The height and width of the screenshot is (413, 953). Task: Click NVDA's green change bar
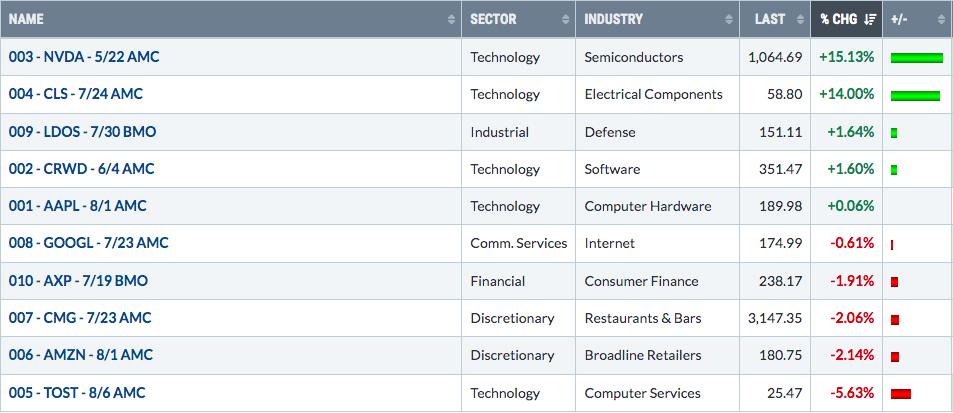coord(917,58)
